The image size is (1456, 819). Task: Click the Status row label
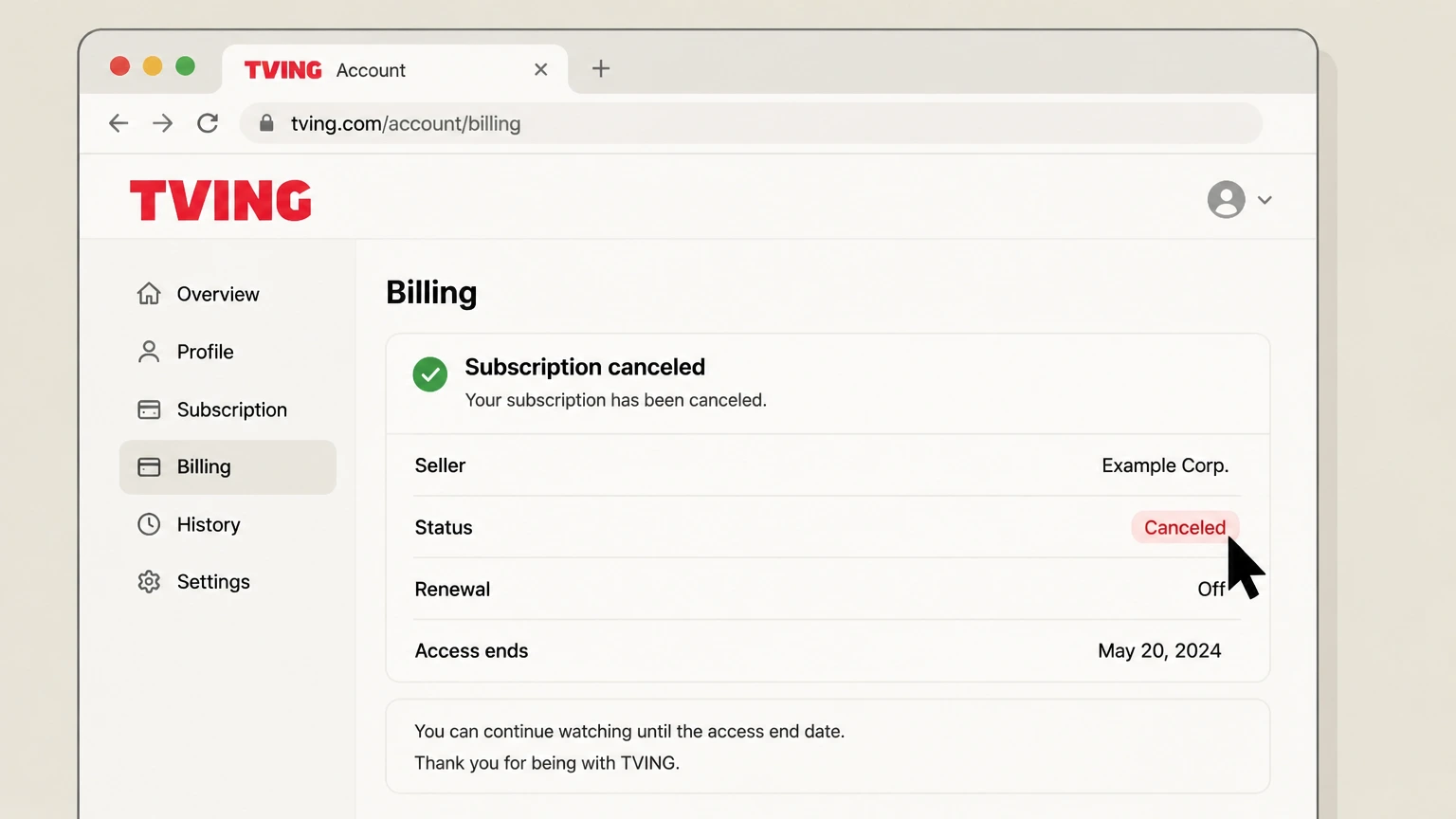click(x=444, y=527)
